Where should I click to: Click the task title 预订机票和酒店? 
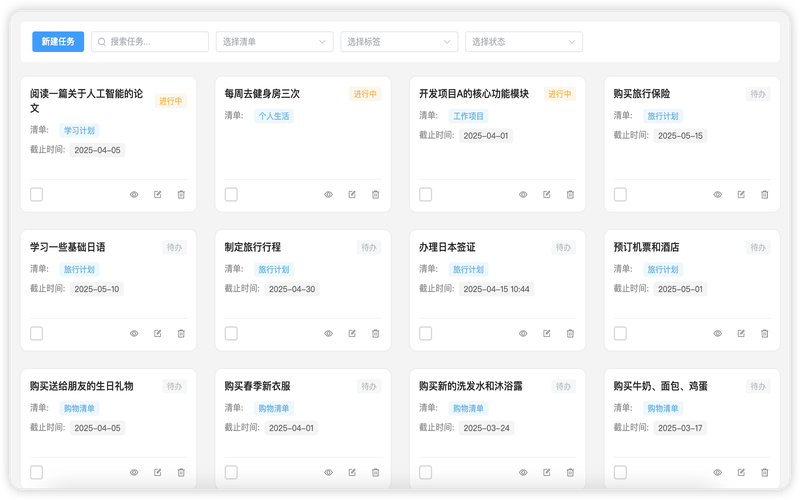pyautogui.click(x=646, y=247)
